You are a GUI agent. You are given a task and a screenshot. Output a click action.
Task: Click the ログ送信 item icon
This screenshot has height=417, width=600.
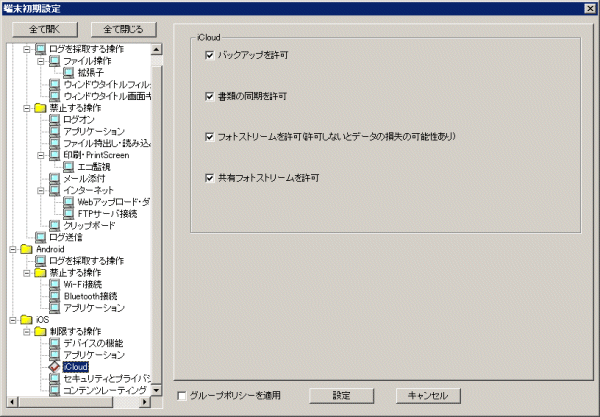tap(41, 237)
